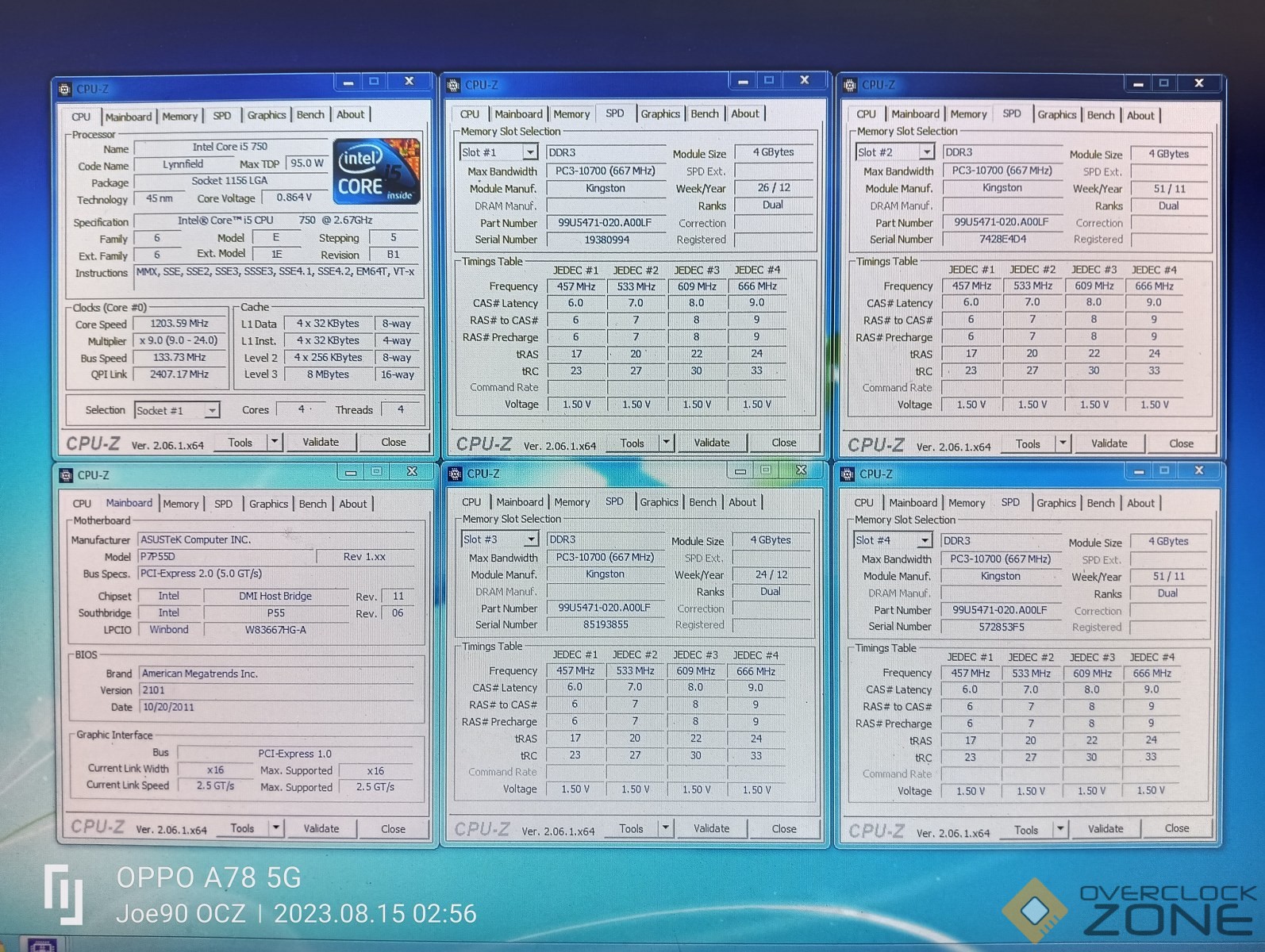Expand the Tools arrow in the Slot #2 window

click(x=1063, y=443)
